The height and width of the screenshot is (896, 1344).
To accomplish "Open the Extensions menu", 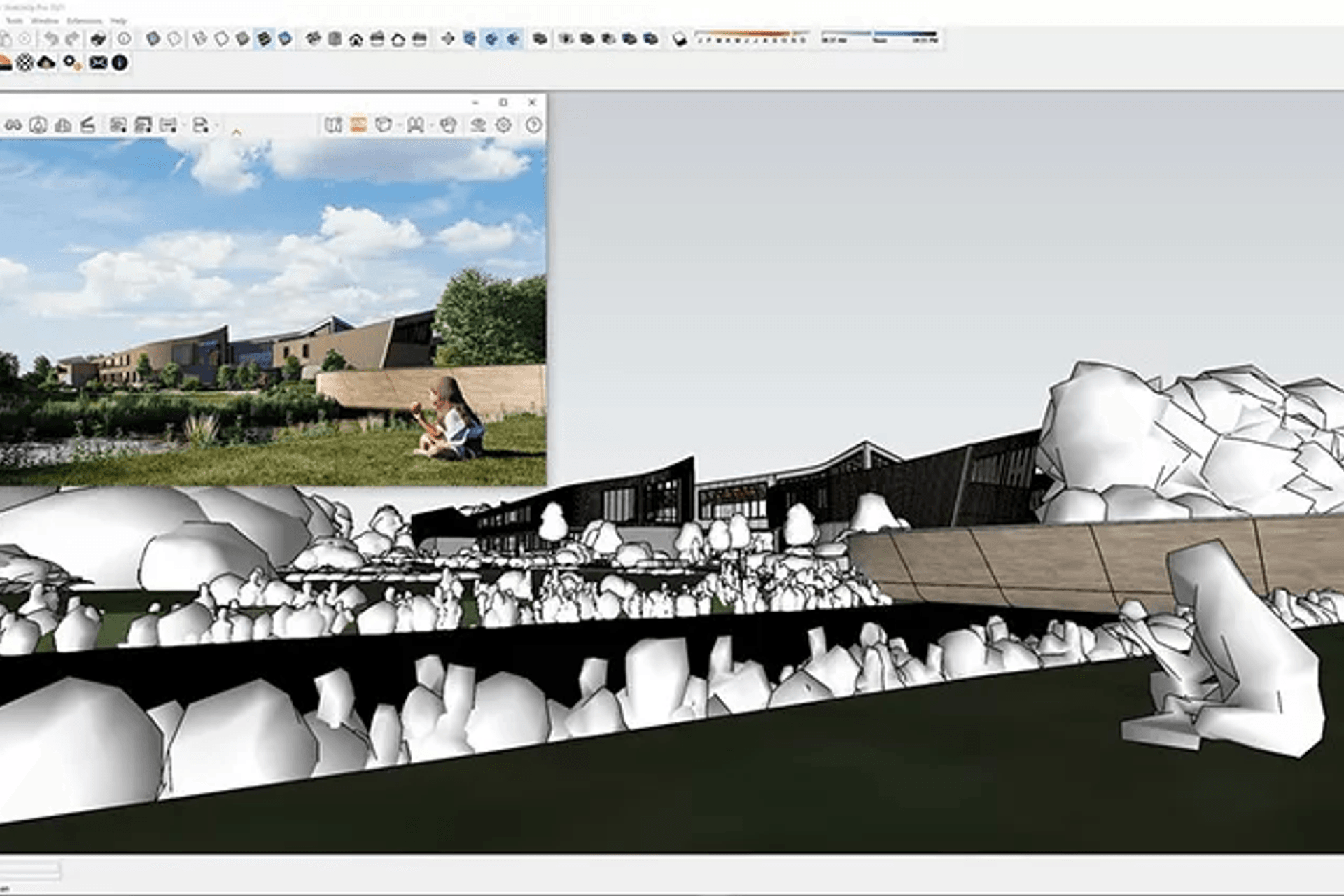I will (x=84, y=21).
